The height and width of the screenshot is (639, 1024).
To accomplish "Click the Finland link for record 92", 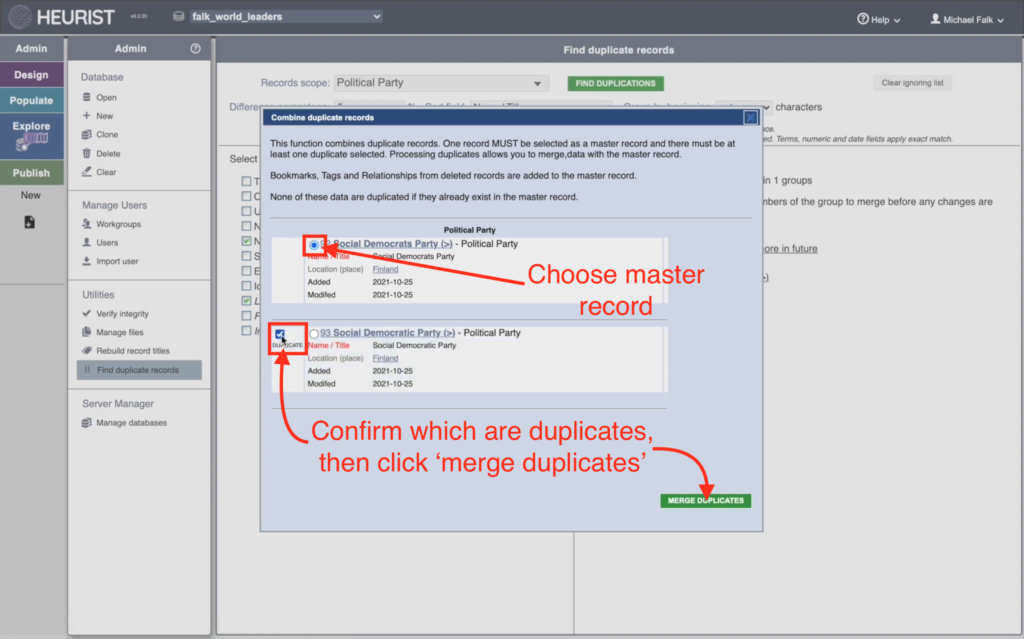I will tap(385, 269).
